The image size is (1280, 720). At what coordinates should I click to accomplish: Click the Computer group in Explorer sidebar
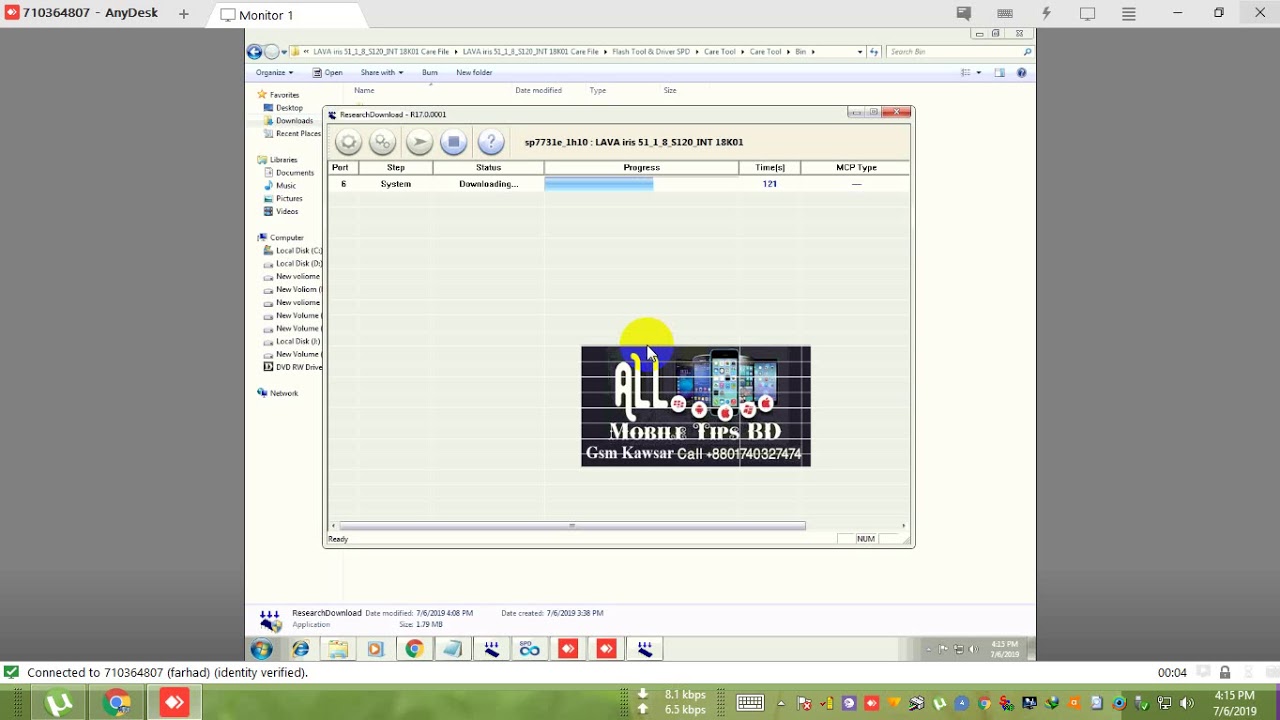click(286, 238)
